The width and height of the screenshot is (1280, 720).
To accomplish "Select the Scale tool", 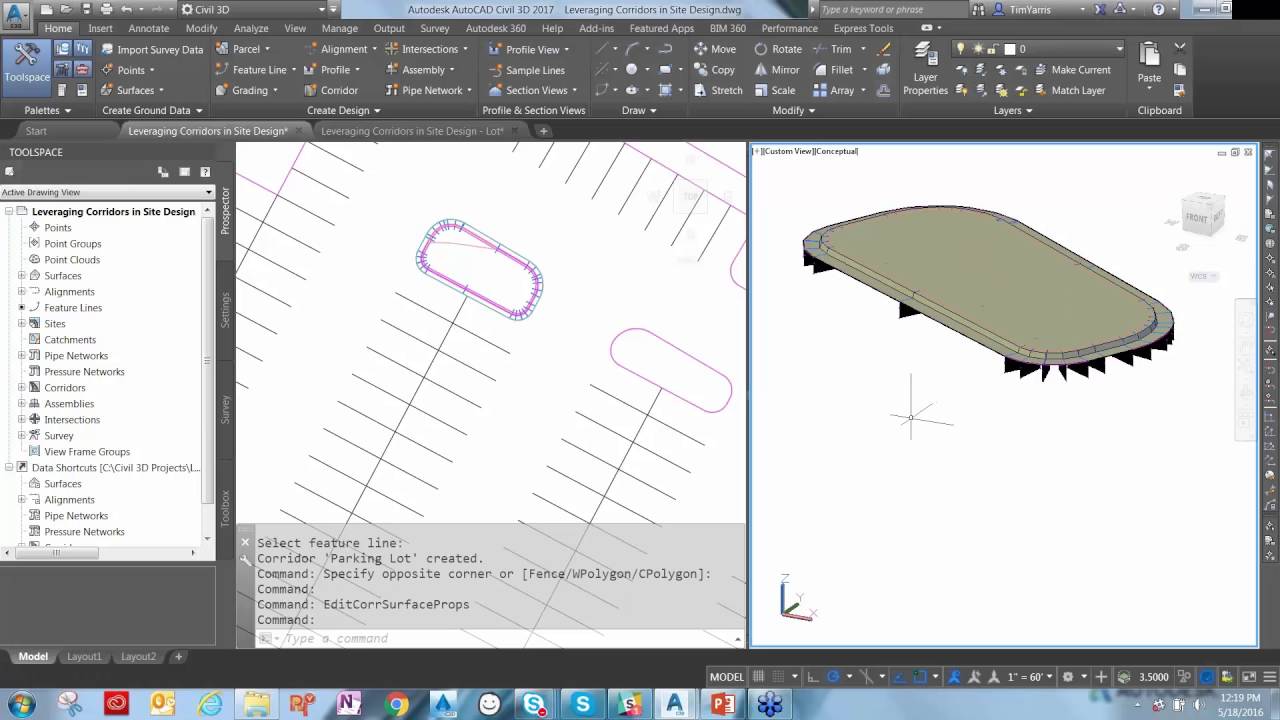I will pyautogui.click(x=775, y=90).
